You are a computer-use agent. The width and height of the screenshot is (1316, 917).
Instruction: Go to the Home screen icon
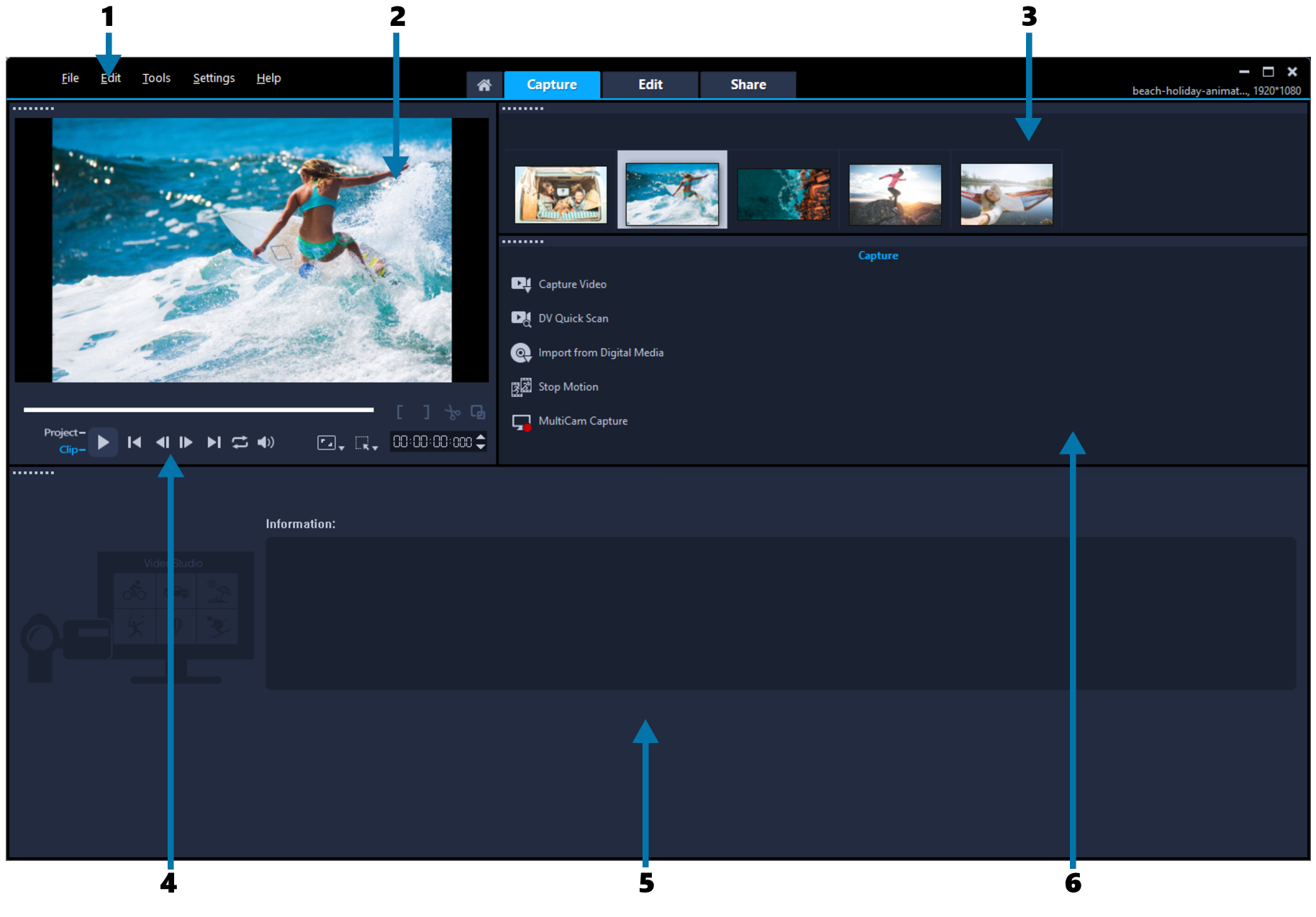pyautogui.click(x=484, y=84)
